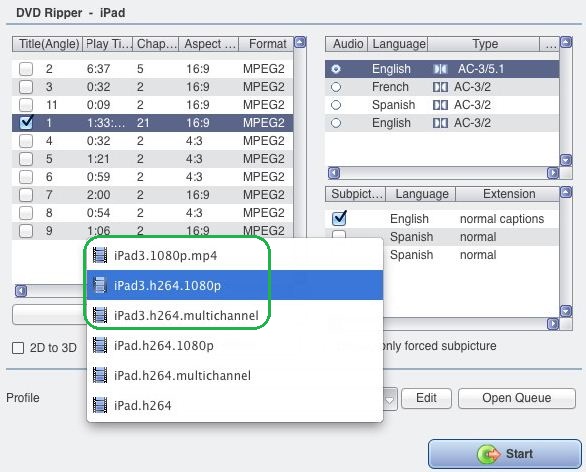Check title 4 checkbox
Viewport: 586px width, 472px height.
tap(26, 141)
